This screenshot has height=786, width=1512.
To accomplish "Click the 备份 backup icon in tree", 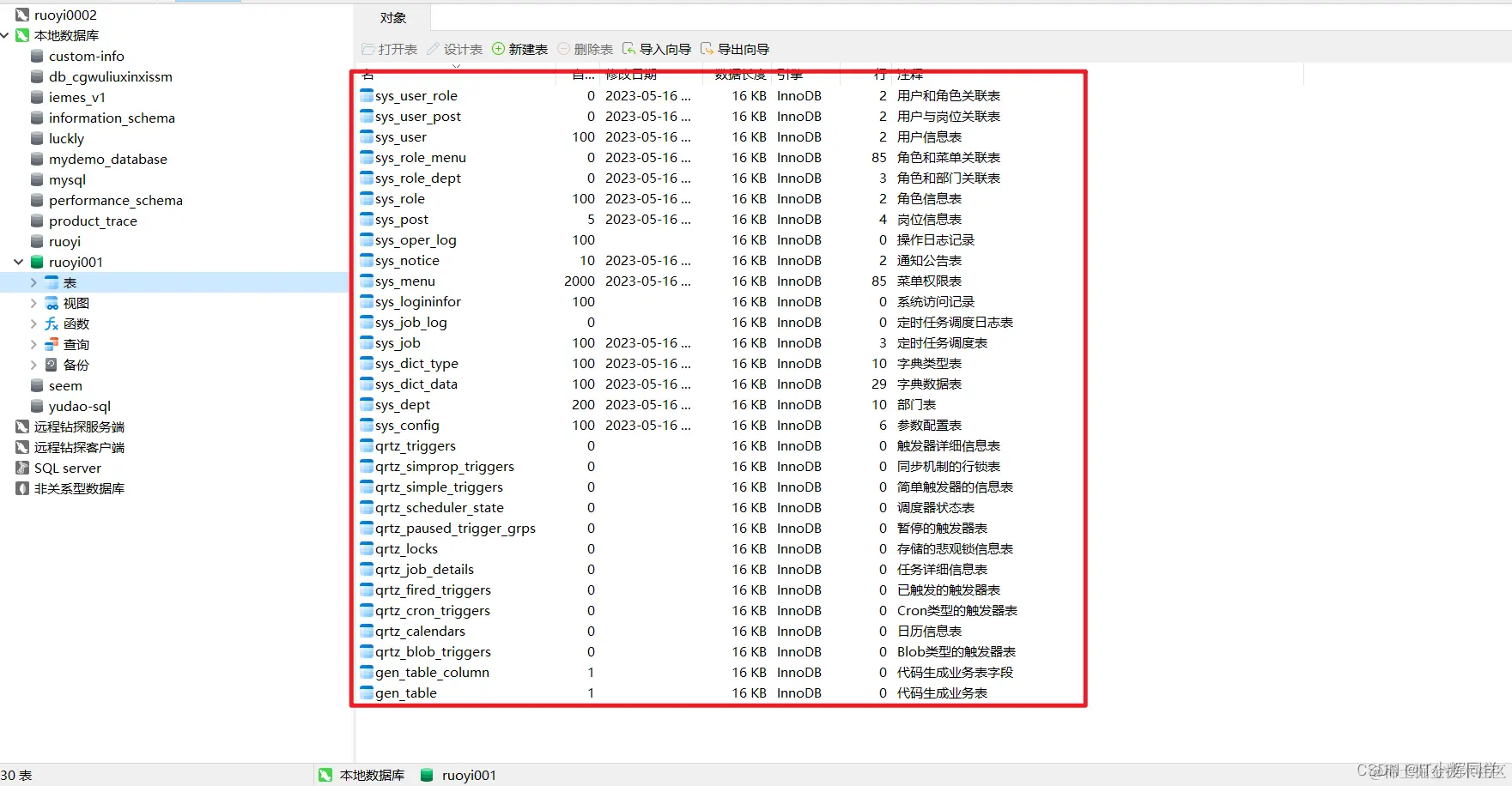I will coord(52,365).
